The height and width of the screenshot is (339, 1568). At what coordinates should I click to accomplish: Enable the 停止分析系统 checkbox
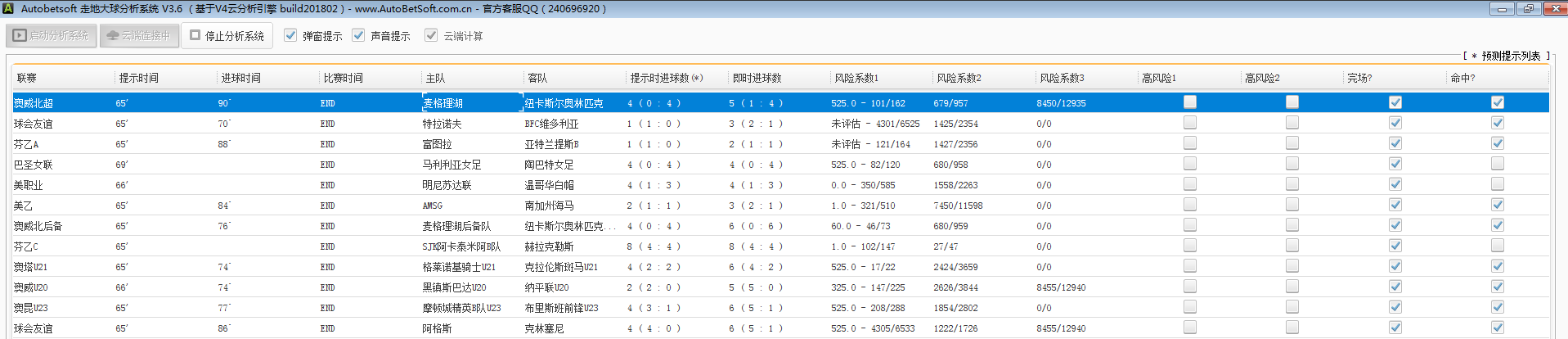(195, 35)
